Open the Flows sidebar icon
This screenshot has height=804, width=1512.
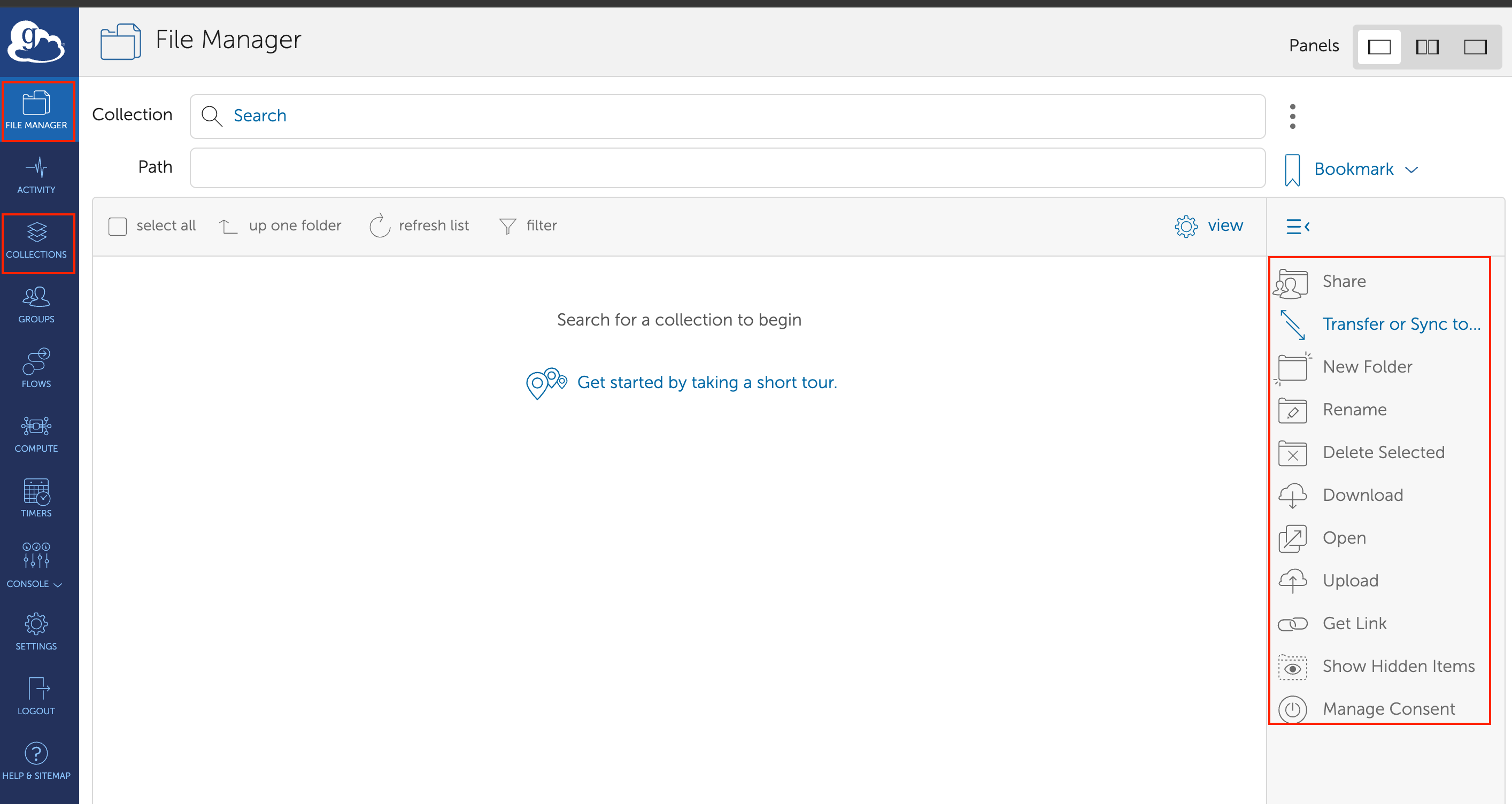pos(36,361)
